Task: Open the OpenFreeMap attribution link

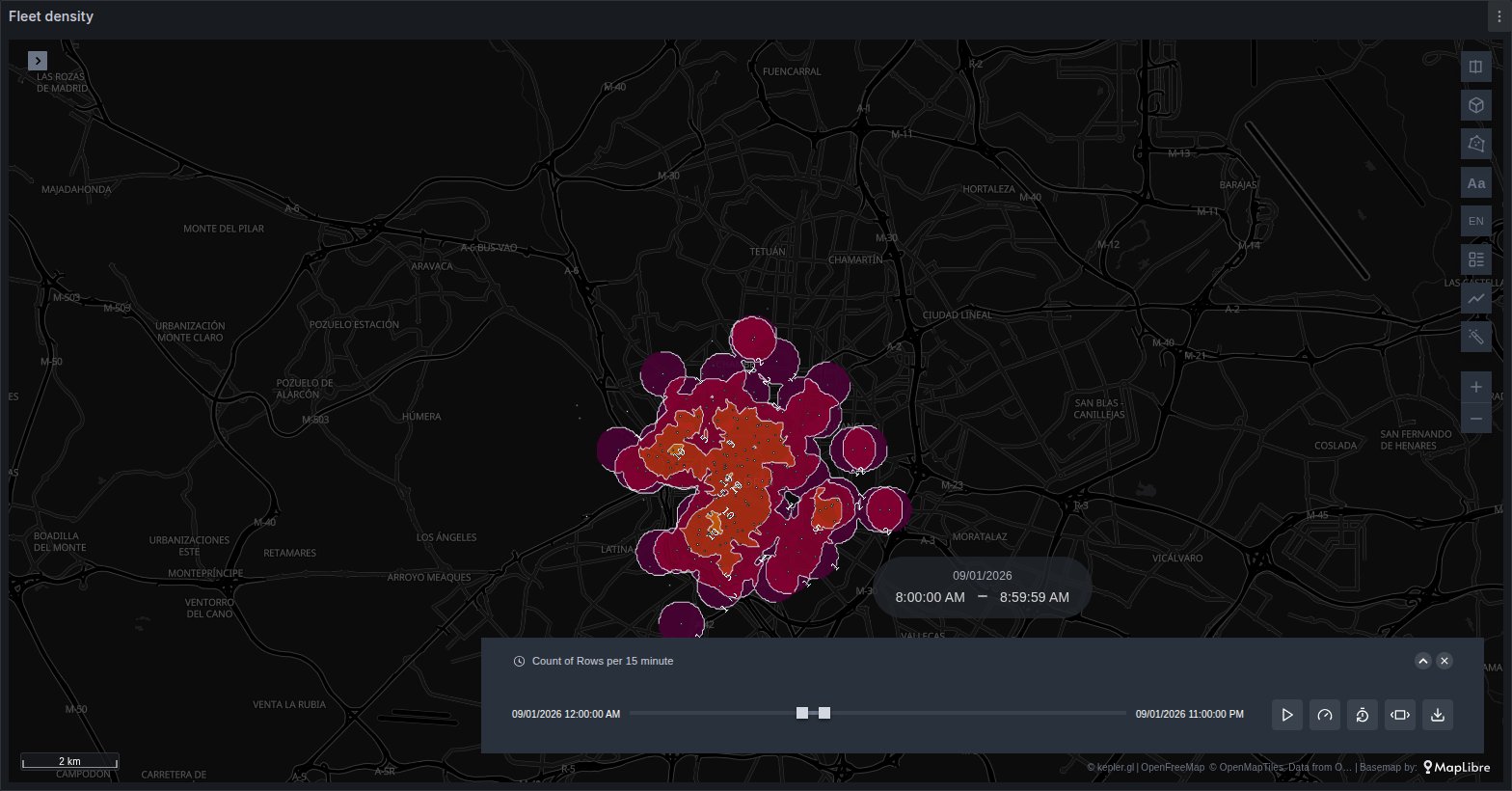Action: click(x=1173, y=768)
